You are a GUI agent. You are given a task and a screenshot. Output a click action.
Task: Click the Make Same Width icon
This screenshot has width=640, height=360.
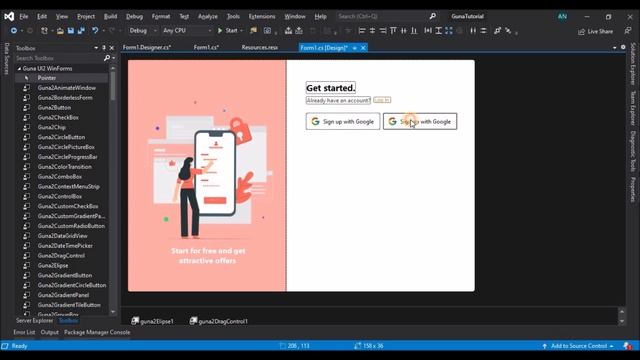(x=428, y=31)
